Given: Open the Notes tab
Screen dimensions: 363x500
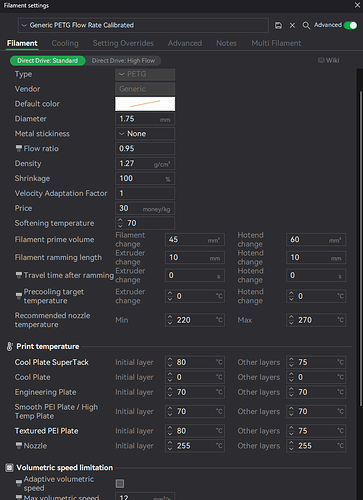Looking at the screenshot, I should pos(226,43).
